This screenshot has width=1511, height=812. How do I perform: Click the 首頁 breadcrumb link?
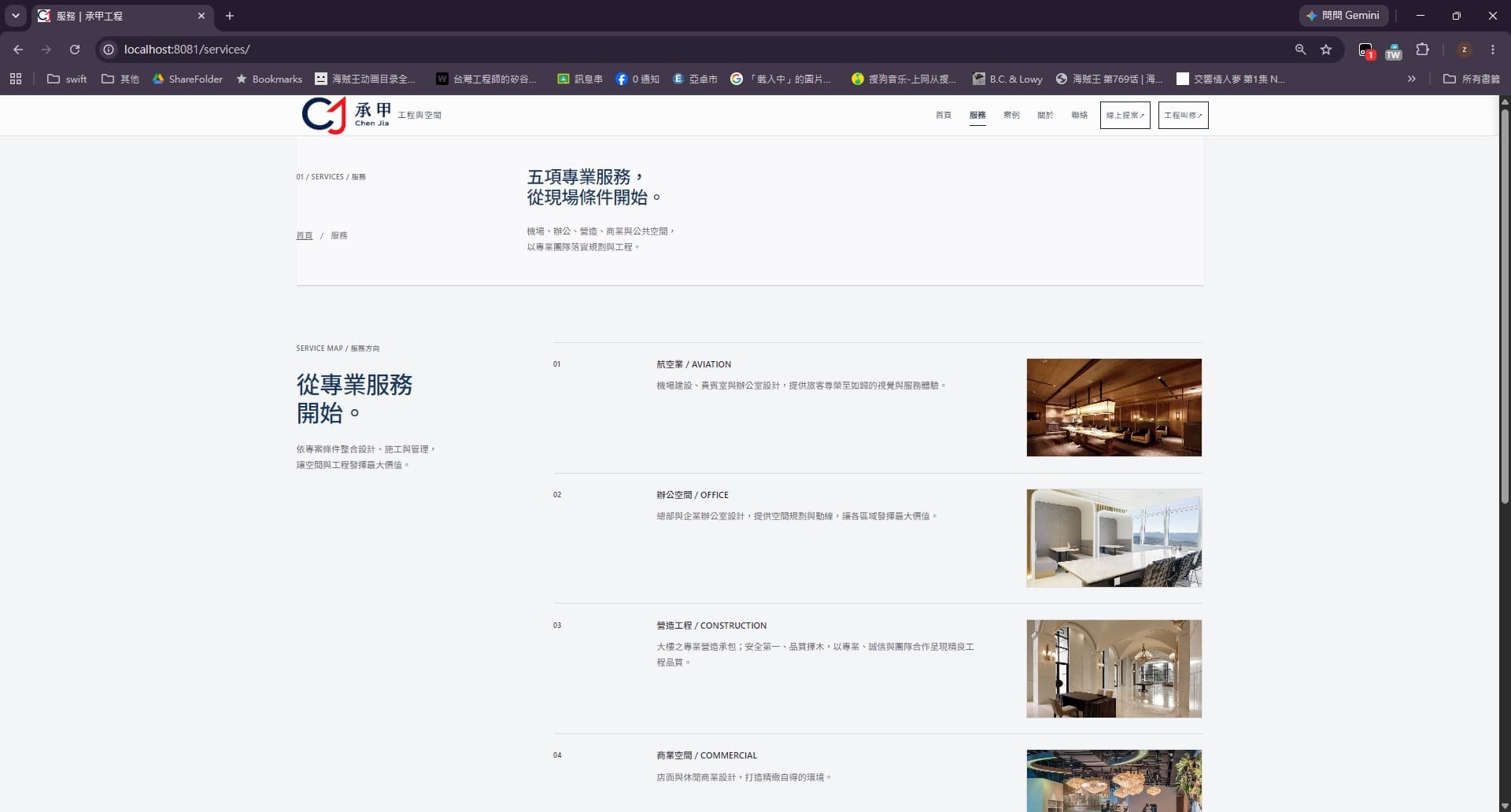pyautogui.click(x=305, y=235)
